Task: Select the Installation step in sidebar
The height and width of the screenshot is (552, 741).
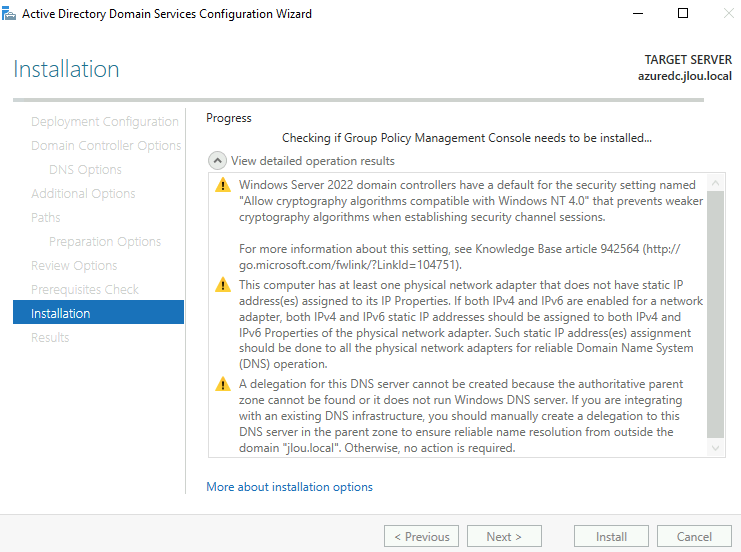Action: (98, 313)
